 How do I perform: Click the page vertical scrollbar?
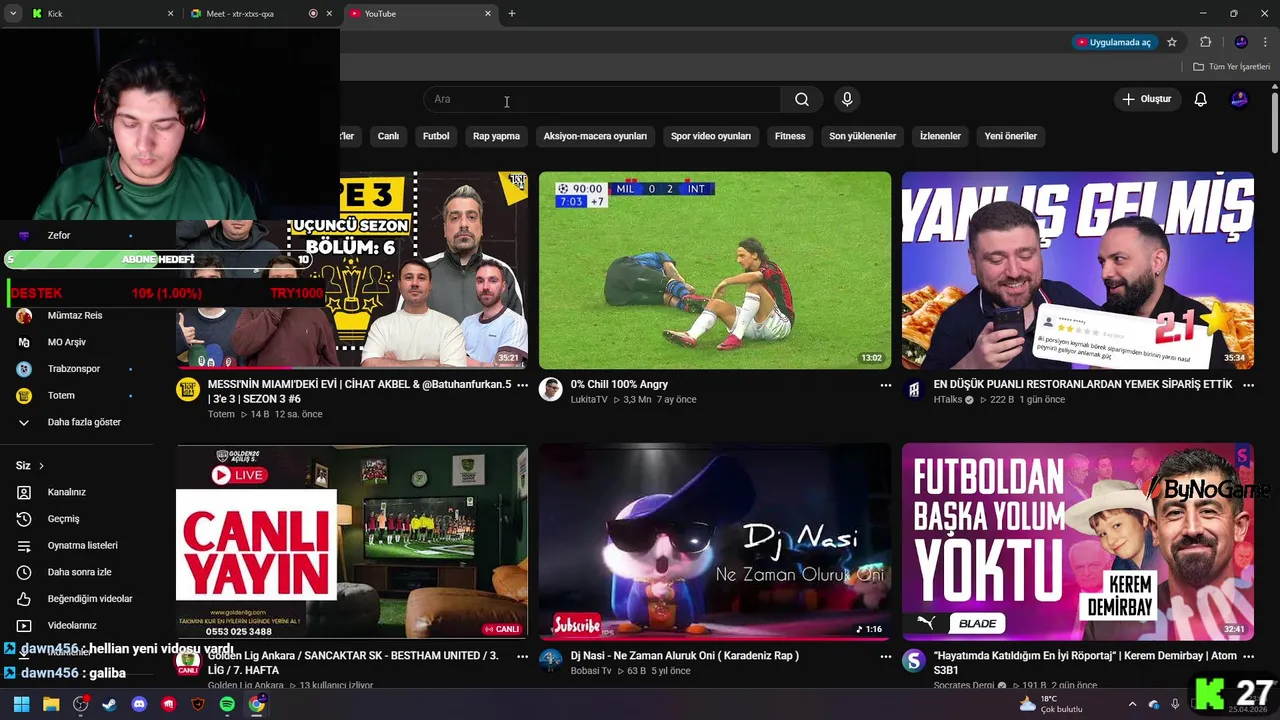[x=1275, y=124]
